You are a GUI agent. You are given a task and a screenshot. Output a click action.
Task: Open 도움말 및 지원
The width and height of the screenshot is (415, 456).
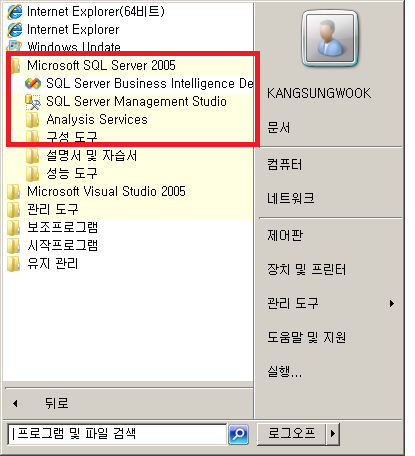tap(331, 337)
